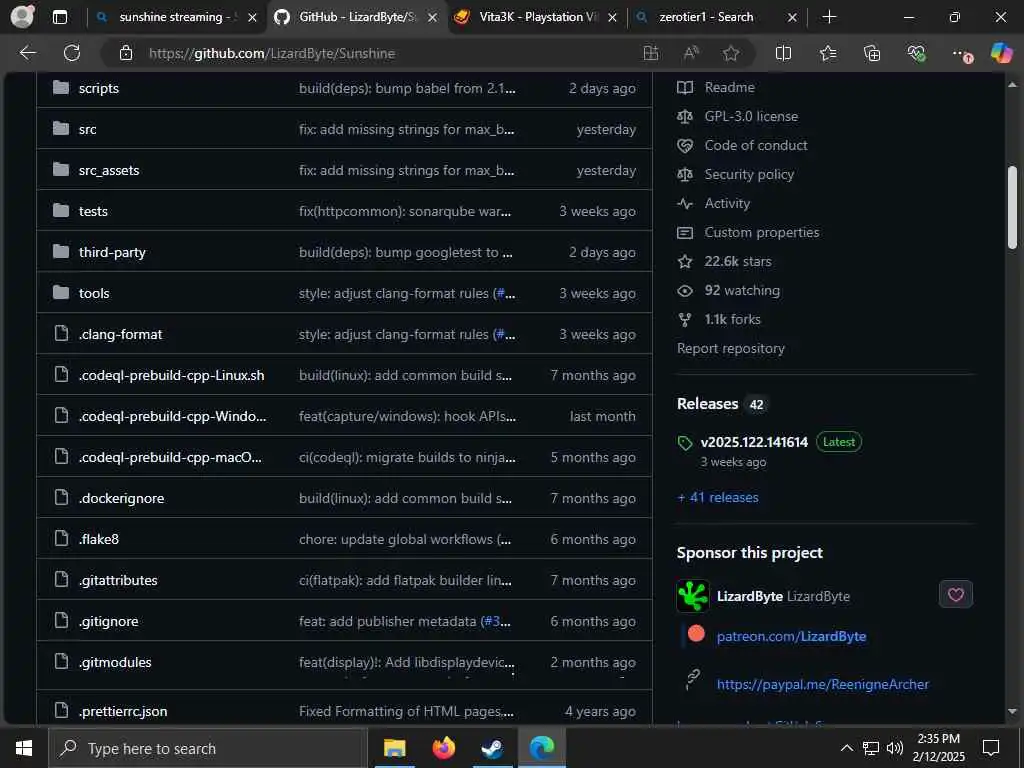Image resolution: width=1024 pixels, height=768 pixels.
Task: Open paypal.me/ReenigneArcher link
Action: pyautogui.click(x=822, y=684)
